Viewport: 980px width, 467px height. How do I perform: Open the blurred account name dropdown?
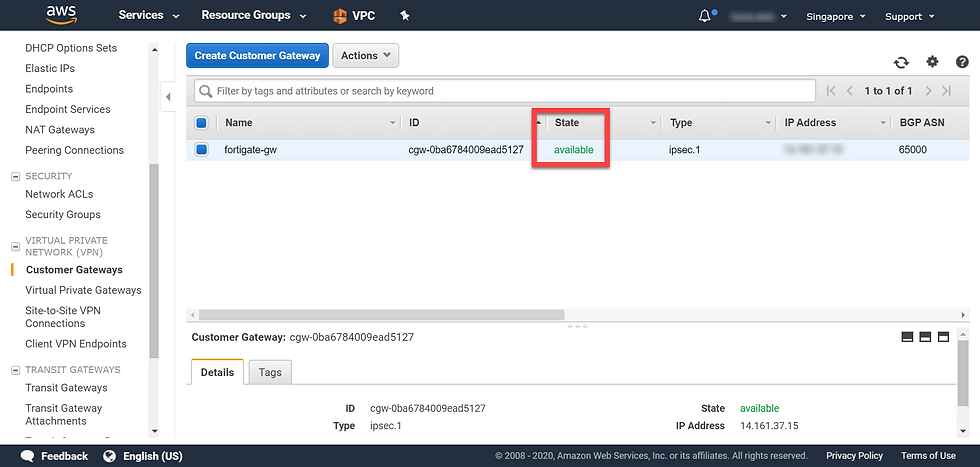(759, 17)
